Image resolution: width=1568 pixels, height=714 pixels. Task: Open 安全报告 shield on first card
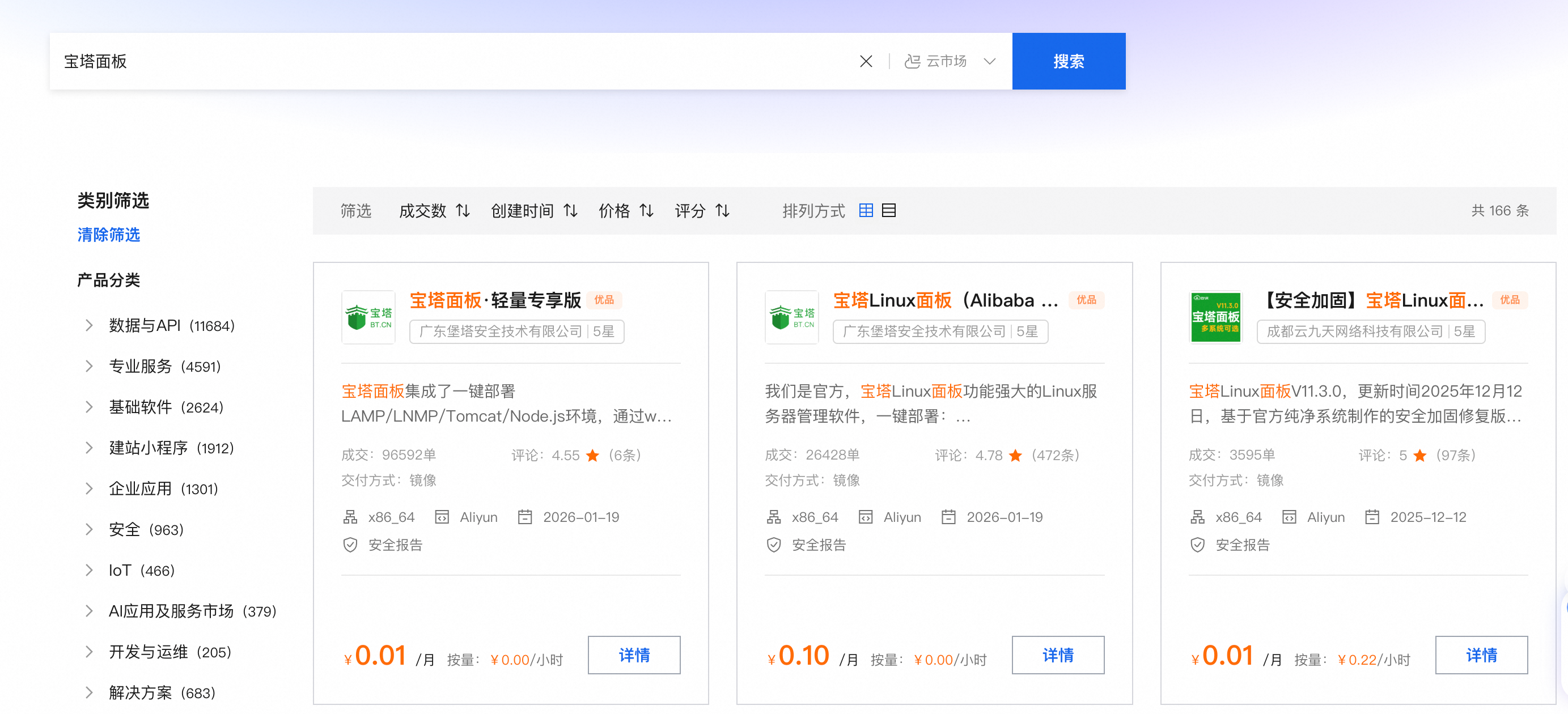[x=350, y=545]
